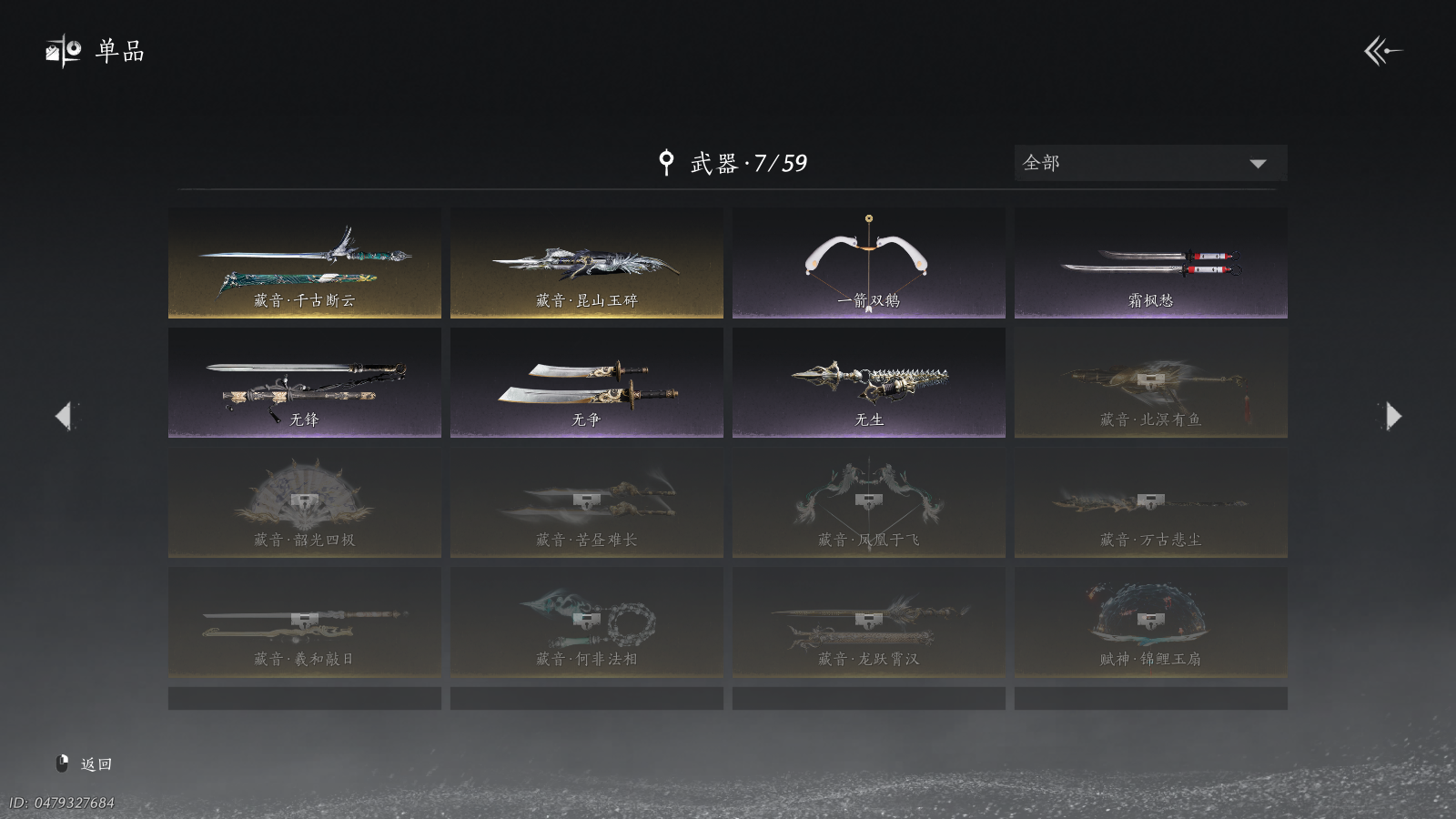The height and width of the screenshot is (819, 1456).
Task: Select locked 藏音·何非法相 weapon
Action: tap(587, 622)
